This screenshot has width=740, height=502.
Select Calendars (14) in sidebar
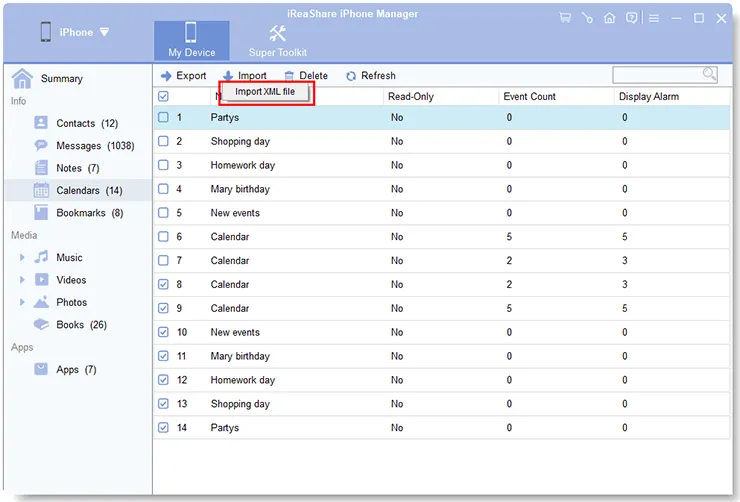pos(78,190)
